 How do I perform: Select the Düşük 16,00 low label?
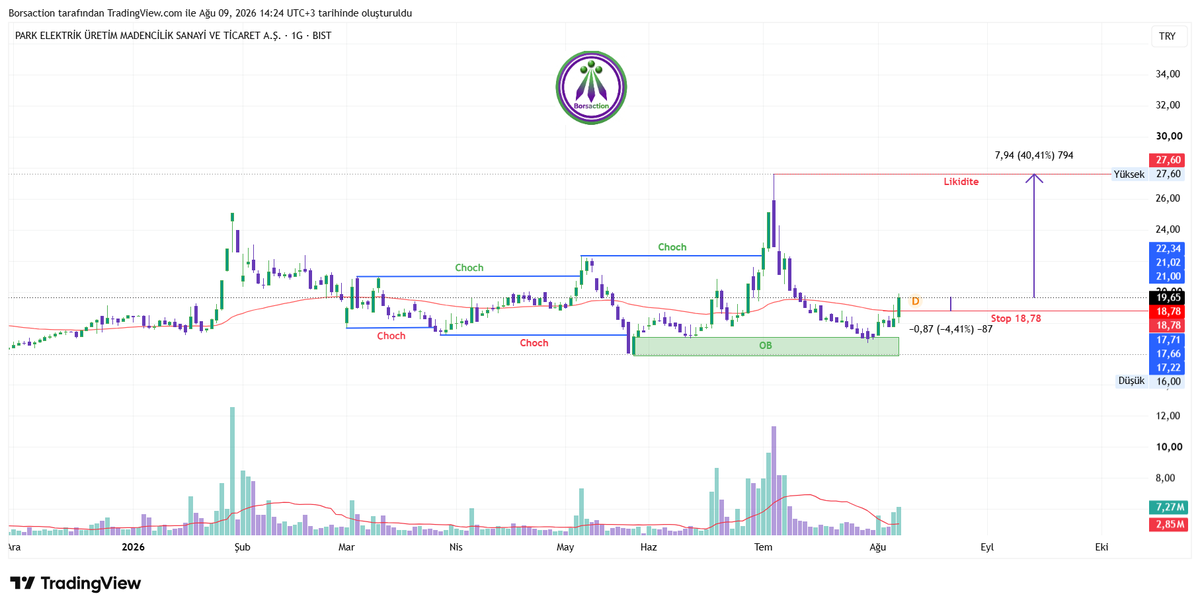[x=1150, y=381]
